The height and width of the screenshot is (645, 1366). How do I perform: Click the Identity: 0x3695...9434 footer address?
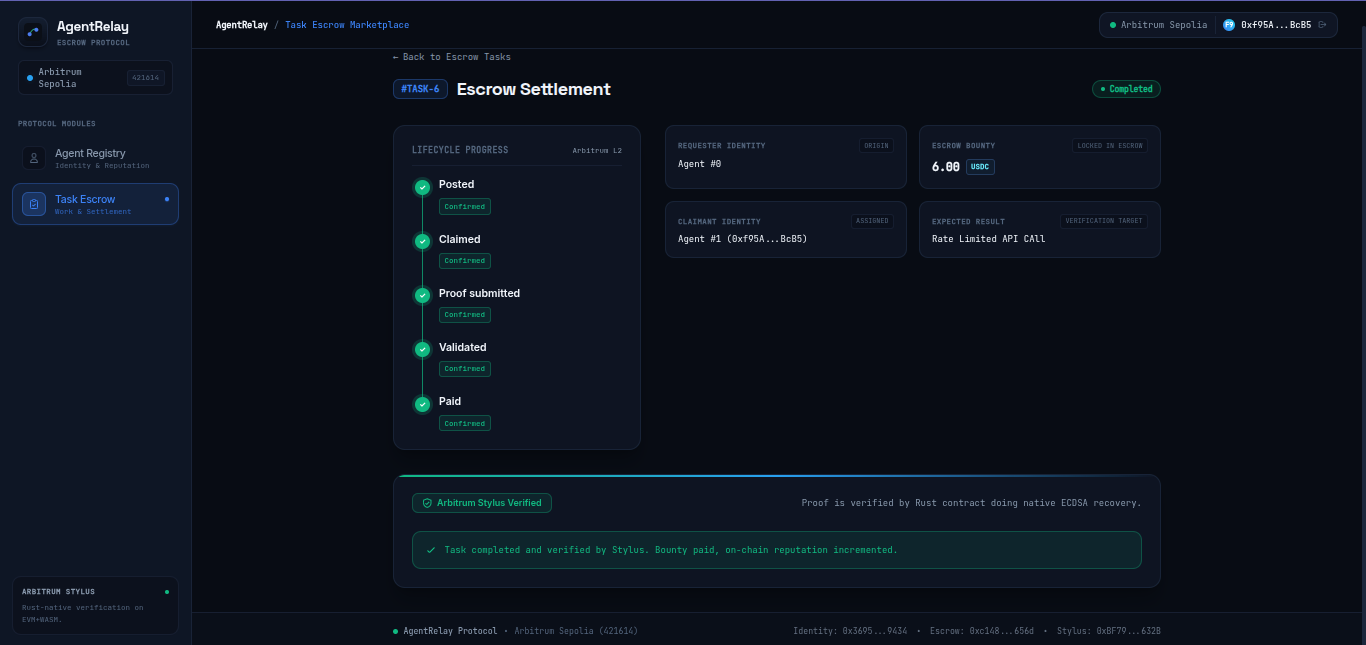pyautogui.click(x=850, y=632)
